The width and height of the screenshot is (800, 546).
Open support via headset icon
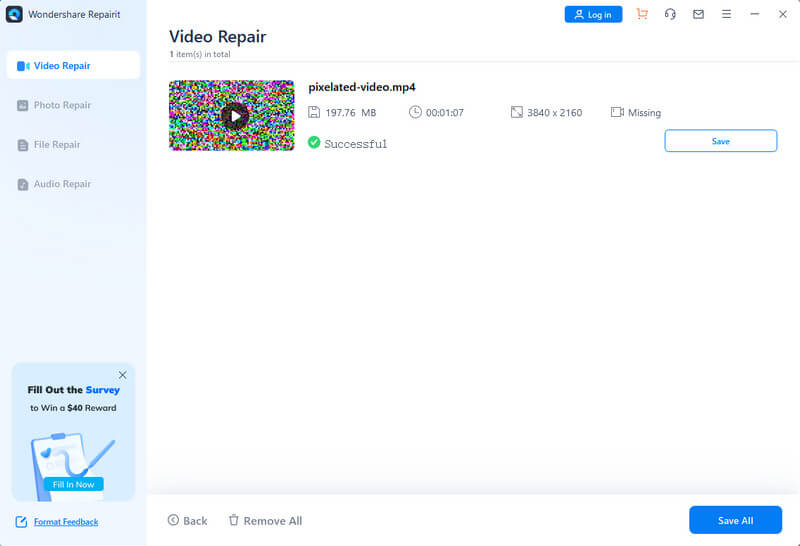click(670, 14)
